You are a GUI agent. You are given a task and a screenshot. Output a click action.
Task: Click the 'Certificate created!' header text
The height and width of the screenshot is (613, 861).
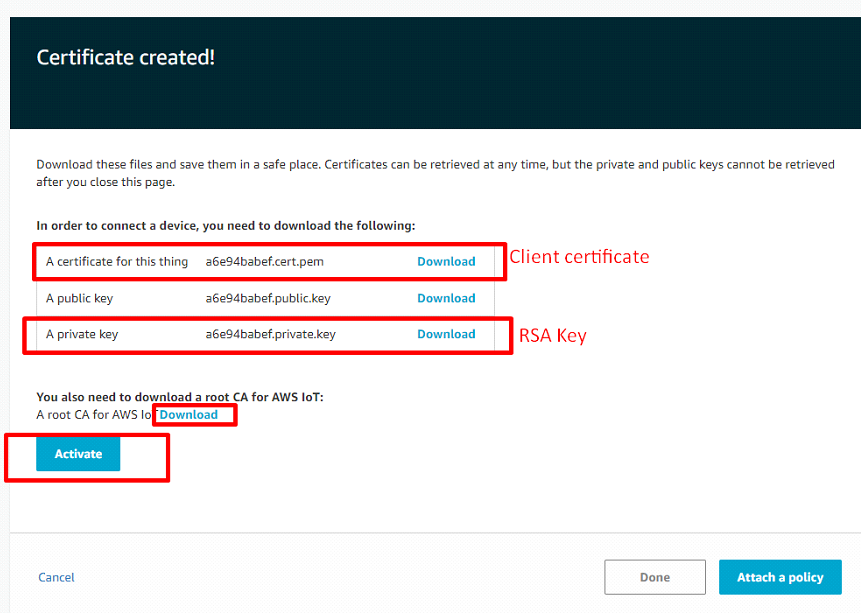coord(125,57)
